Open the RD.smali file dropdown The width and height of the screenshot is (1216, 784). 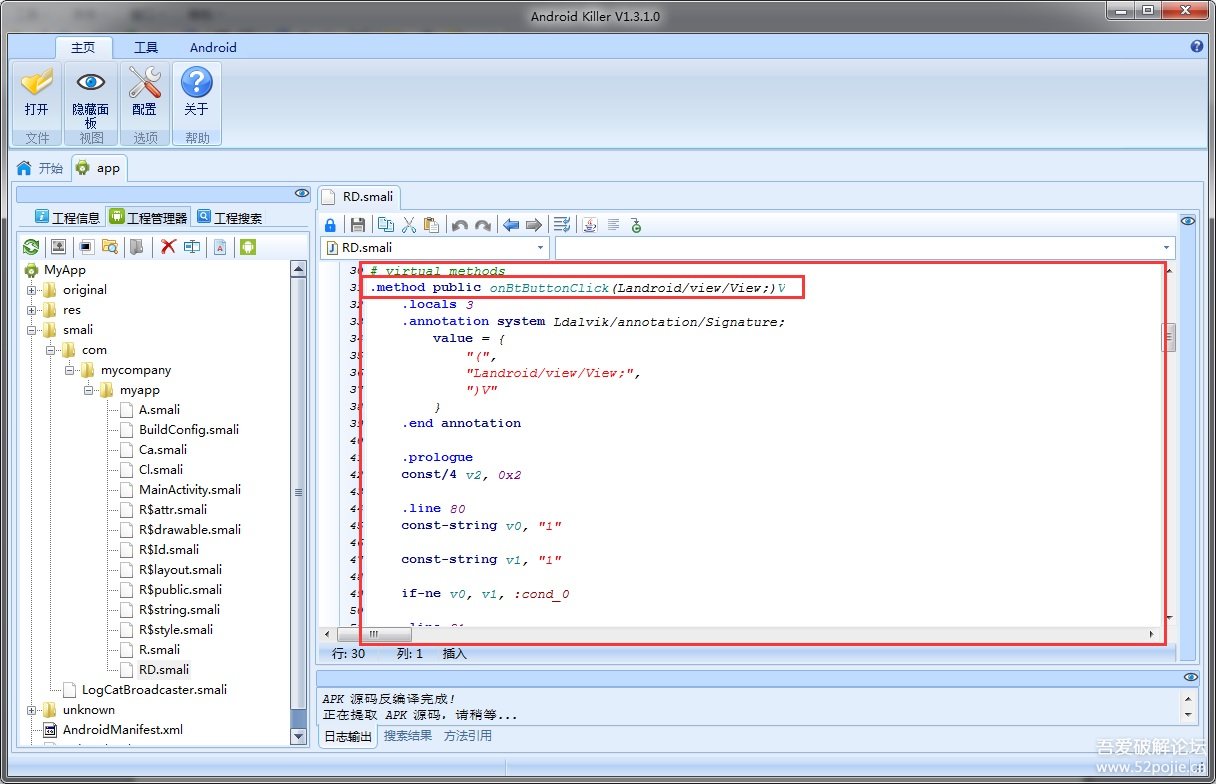(540, 247)
